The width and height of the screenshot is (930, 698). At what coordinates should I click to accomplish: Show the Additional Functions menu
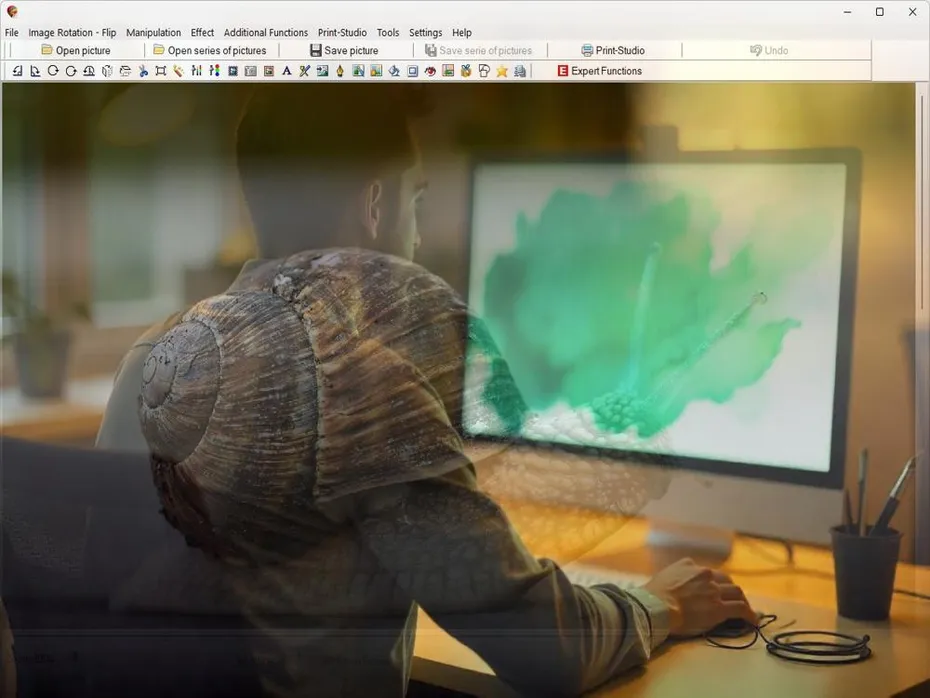265,33
